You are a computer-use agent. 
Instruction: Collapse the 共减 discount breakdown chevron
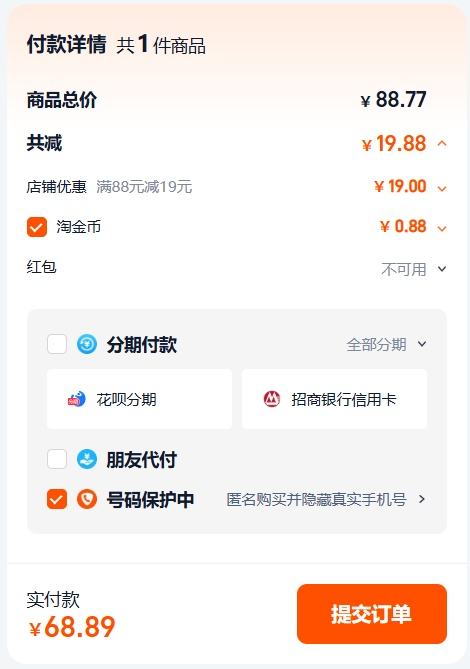coord(442,144)
